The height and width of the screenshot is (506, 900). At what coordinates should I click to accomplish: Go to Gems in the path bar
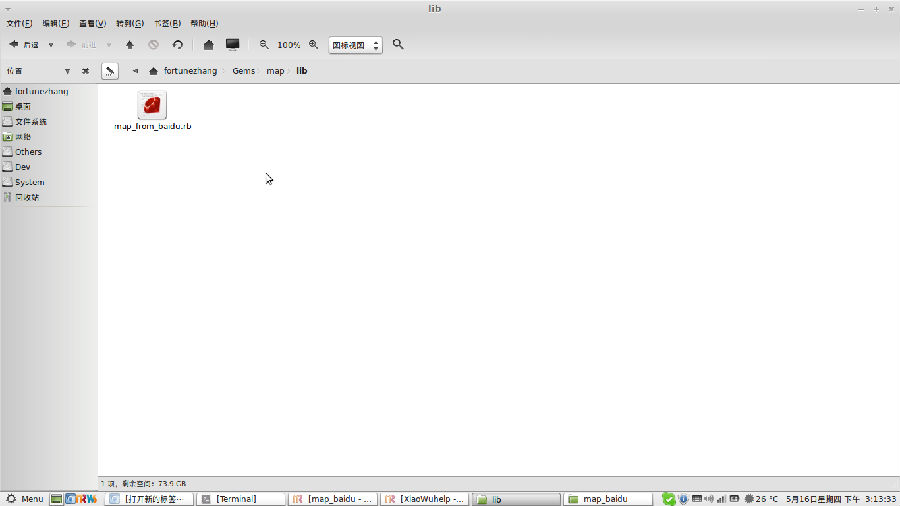(243, 71)
